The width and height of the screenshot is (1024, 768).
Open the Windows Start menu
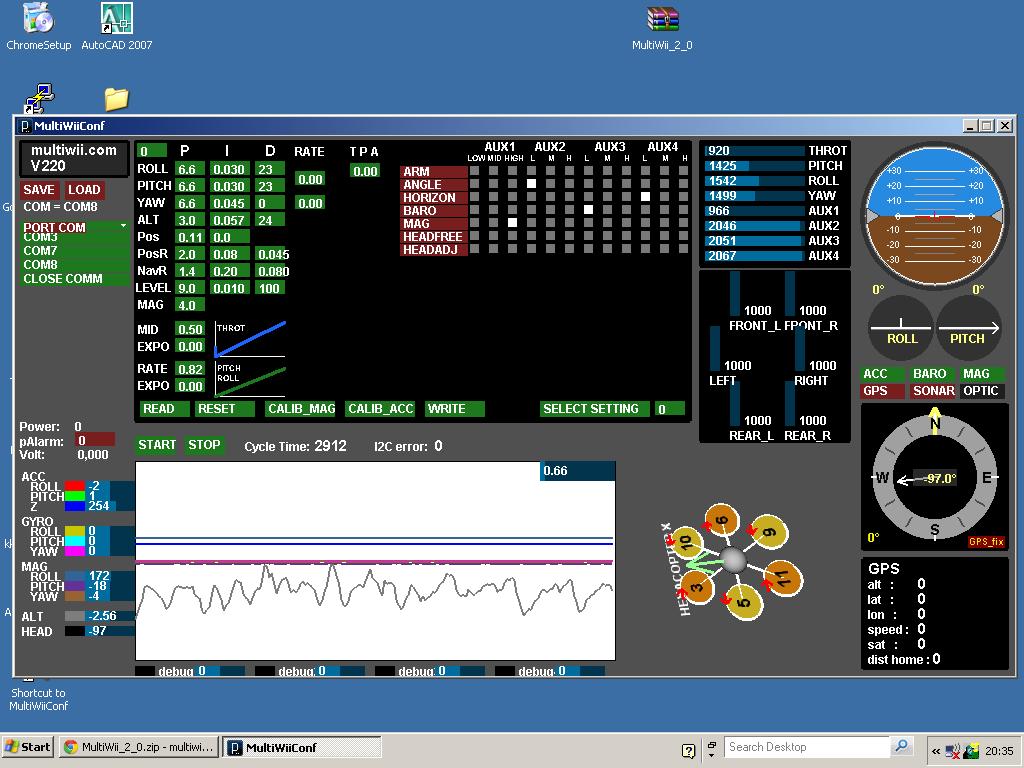pyautogui.click(x=28, y=747)
